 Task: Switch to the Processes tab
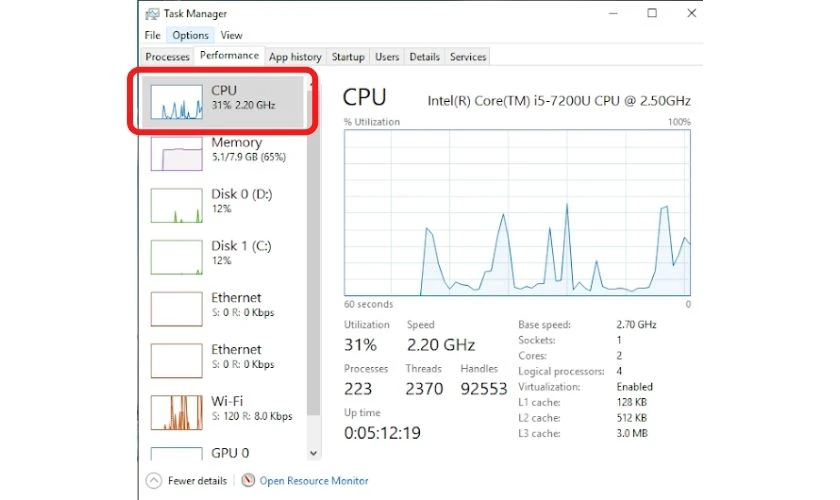pyautogui.click(x=167, y=57)
